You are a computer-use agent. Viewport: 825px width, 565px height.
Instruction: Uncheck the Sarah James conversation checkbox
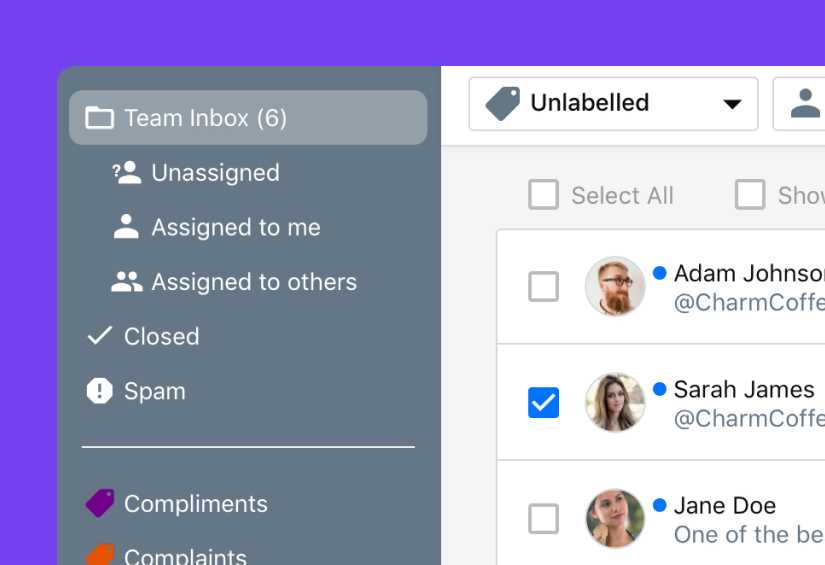click(543, 403)
